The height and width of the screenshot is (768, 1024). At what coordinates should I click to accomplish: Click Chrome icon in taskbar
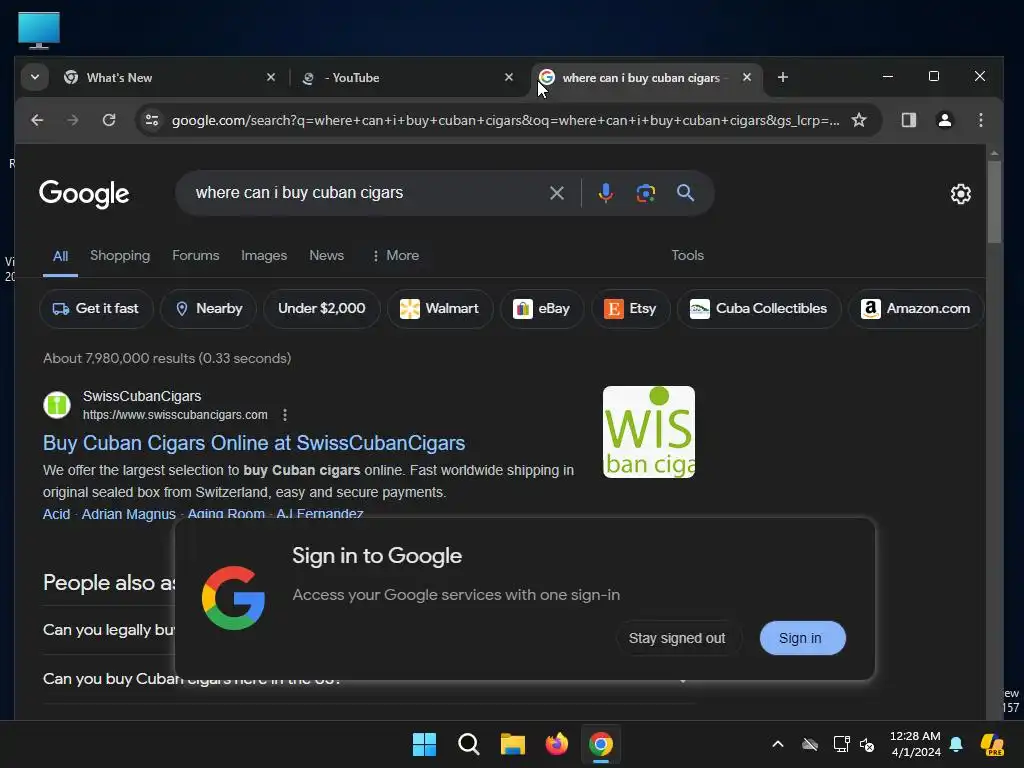(x=601, y=744)
